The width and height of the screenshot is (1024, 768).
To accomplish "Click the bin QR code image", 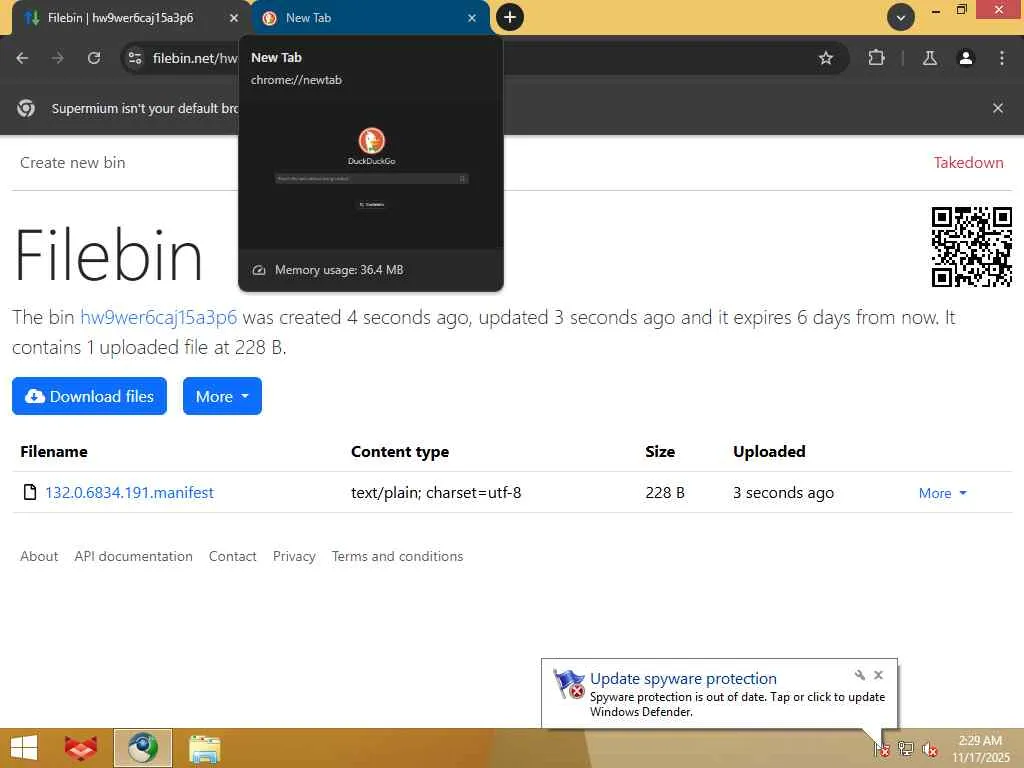I will click(972, 247).
